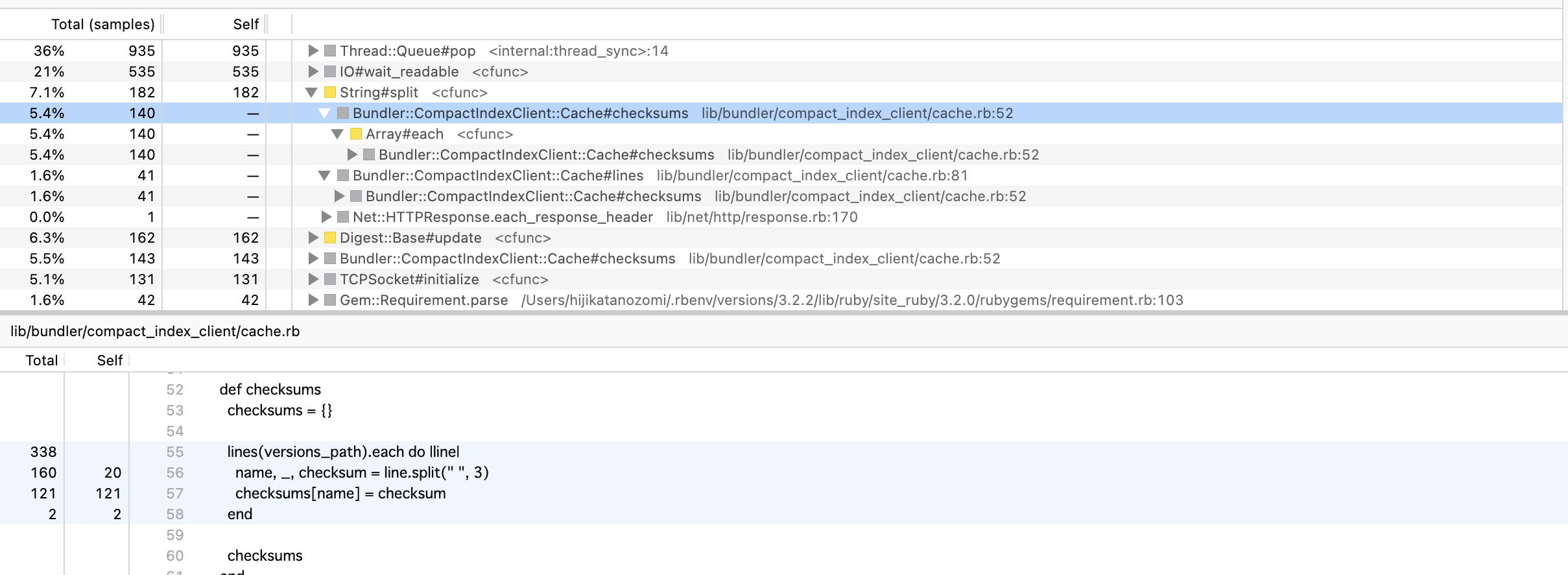Image resolution: width=1568 pixels, height=575 pixels.
Task: Click the yellow icon beside Array#each
Action: click(x=356, y=134)
